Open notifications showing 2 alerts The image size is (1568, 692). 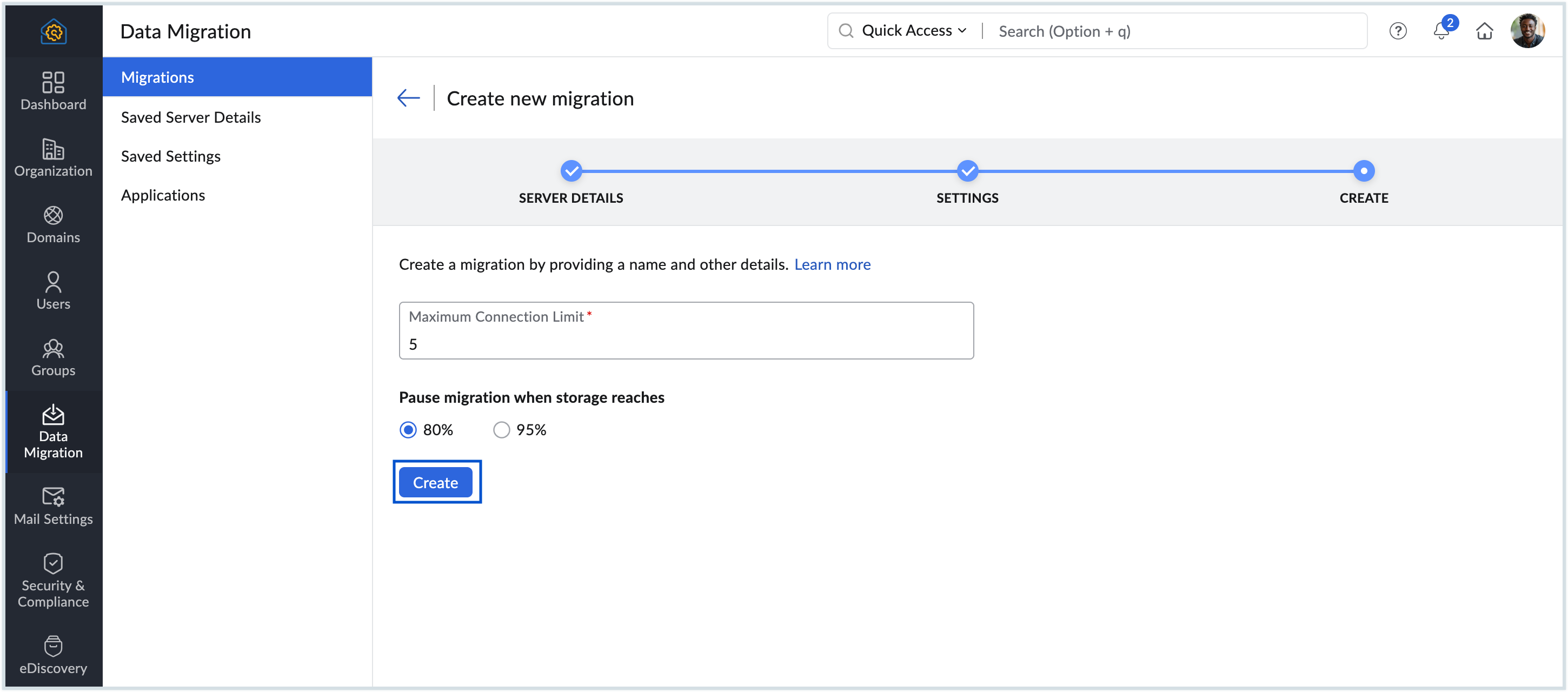click(x=1441, y=31)
